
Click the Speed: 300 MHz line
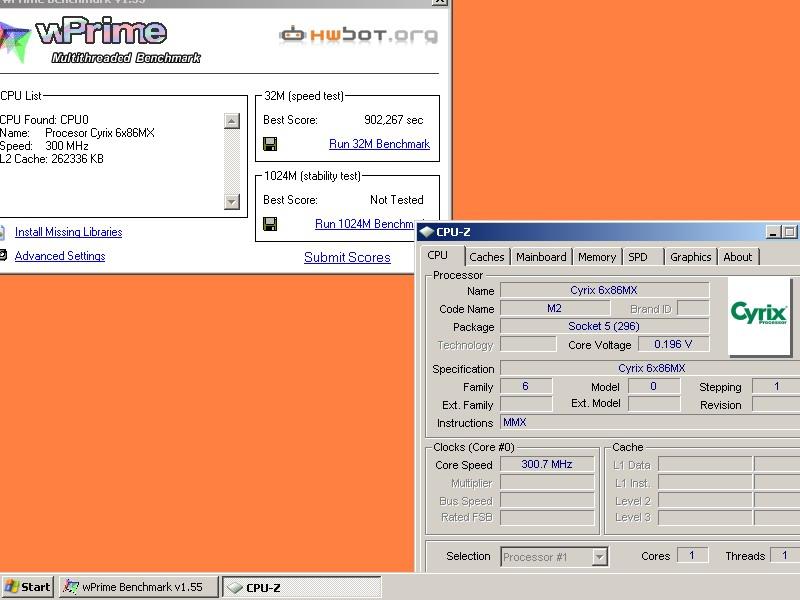click(x=44, y=146)
